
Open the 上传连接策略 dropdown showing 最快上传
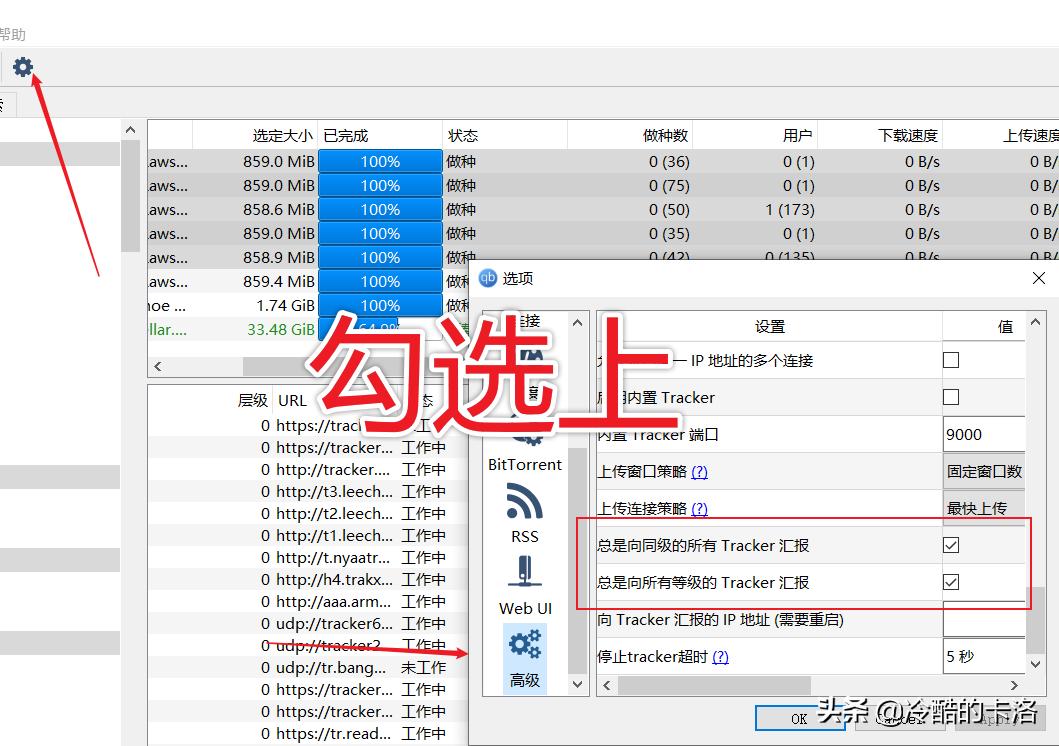(x=984, y=508)
